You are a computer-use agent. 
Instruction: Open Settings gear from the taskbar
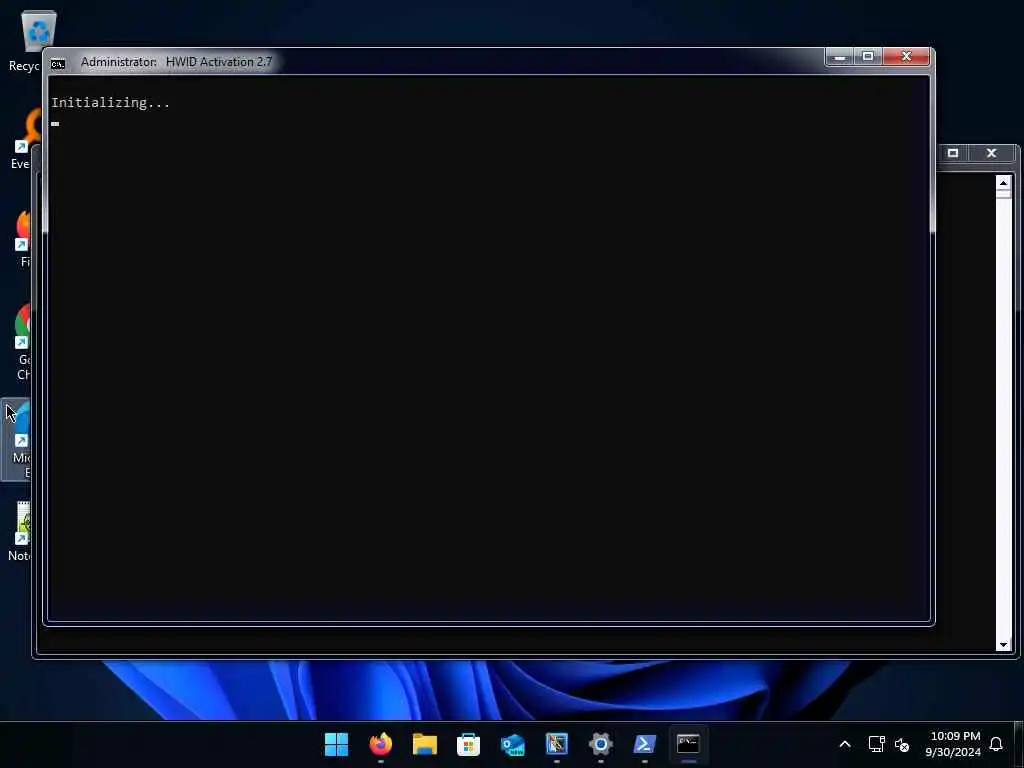point(600,744)
